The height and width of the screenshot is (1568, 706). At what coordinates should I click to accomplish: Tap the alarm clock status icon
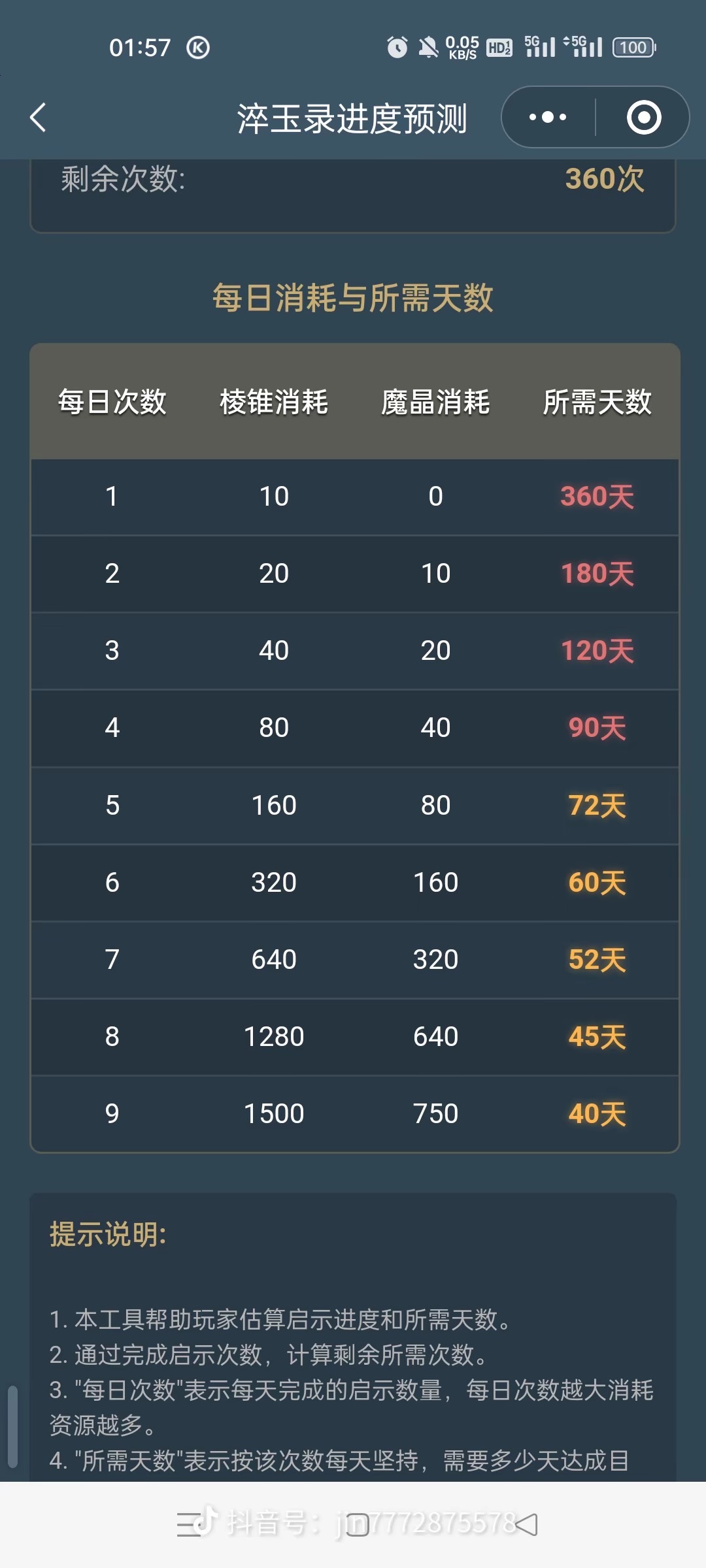397,47
